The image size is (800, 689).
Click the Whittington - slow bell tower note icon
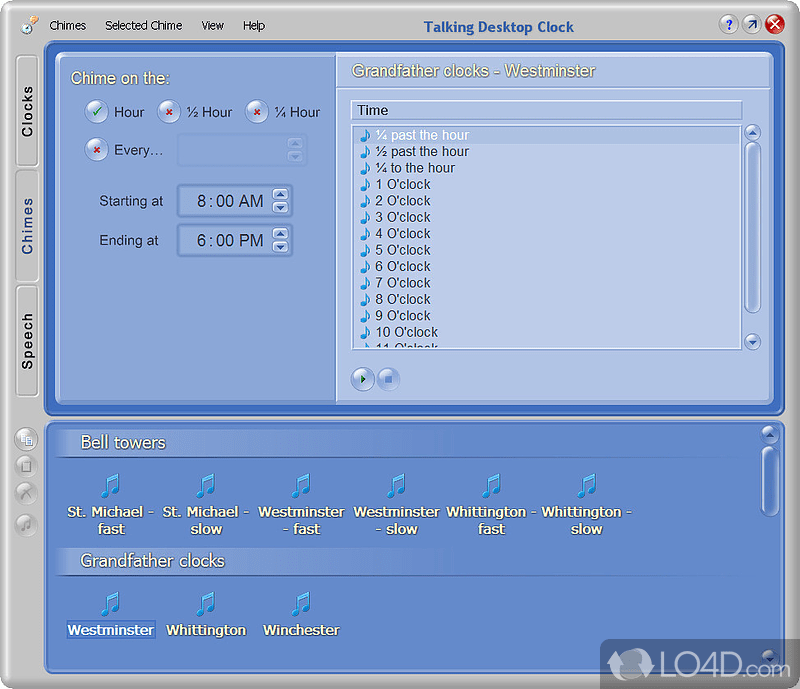pos(586,485)
